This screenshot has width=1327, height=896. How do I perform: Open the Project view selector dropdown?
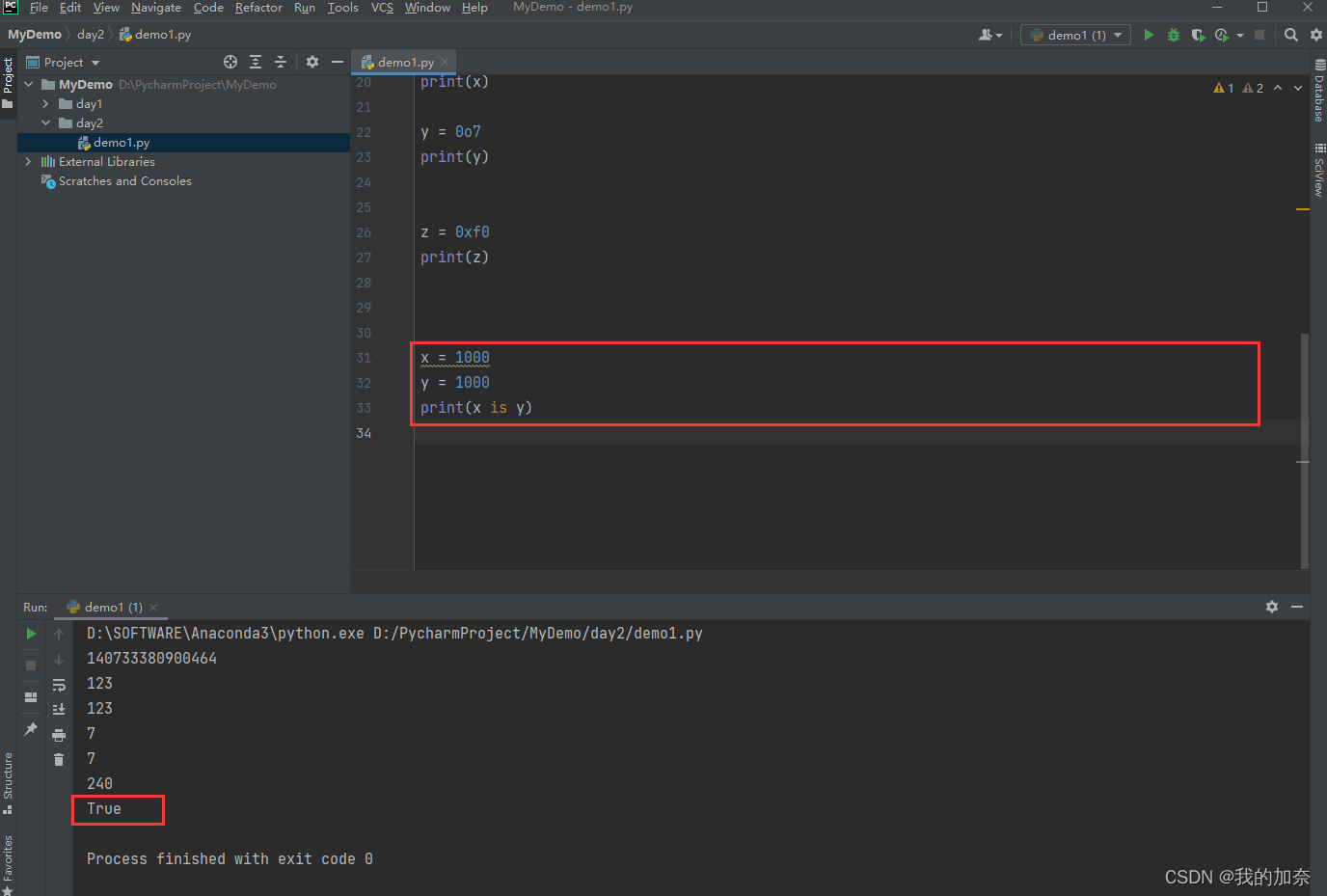[x=64, y=62]
